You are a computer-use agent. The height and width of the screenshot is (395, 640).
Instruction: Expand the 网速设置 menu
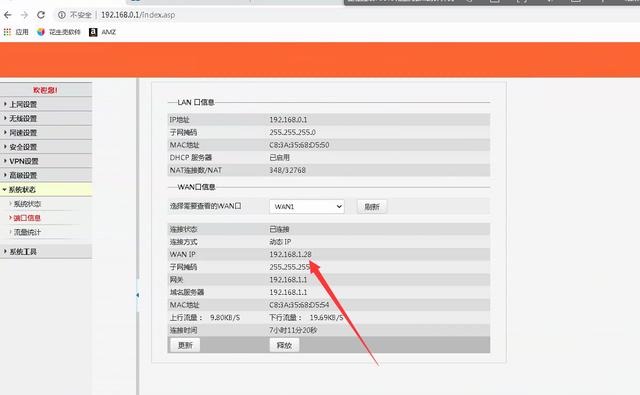[x=46, y=133]
